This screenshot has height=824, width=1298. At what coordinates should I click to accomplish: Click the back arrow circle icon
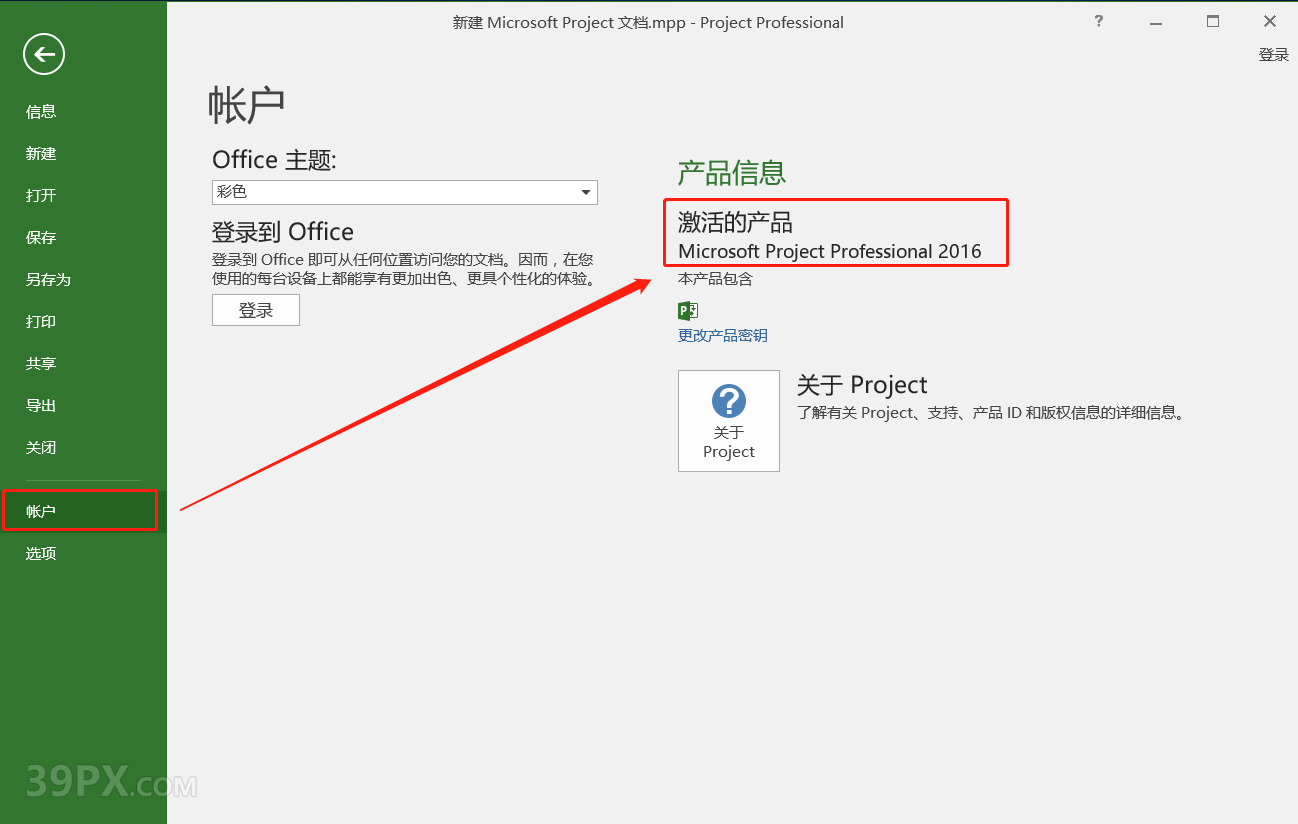click(x=44, y=54)
